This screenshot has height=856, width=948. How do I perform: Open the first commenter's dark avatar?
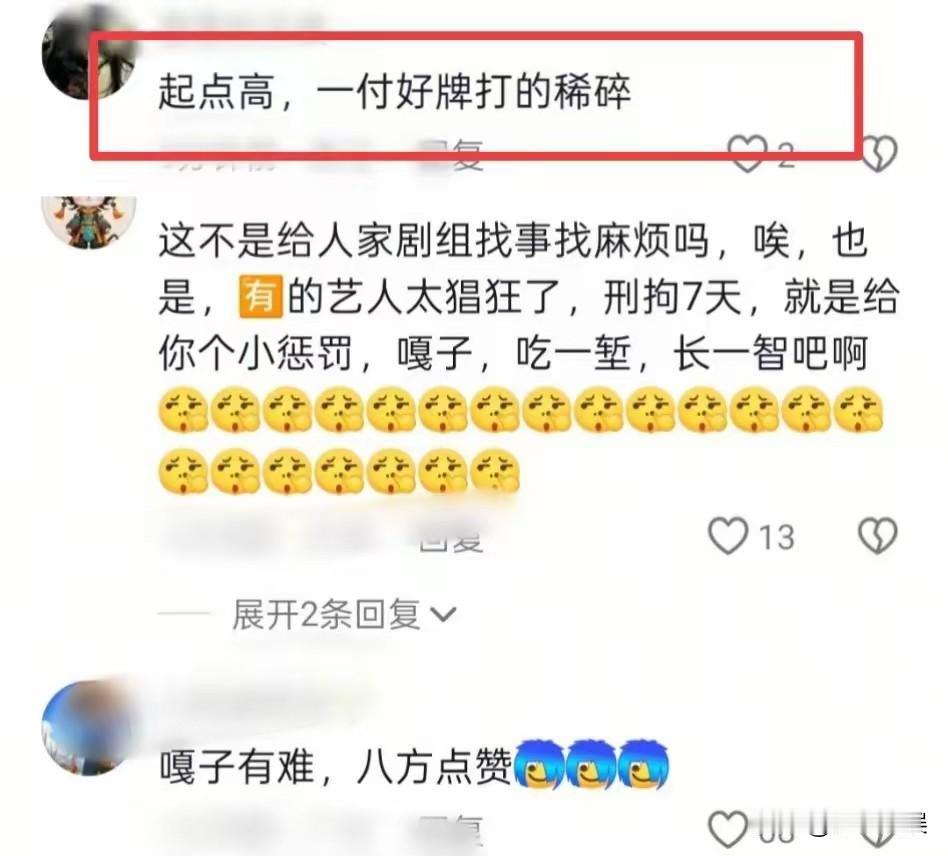[x=86, y=54]
